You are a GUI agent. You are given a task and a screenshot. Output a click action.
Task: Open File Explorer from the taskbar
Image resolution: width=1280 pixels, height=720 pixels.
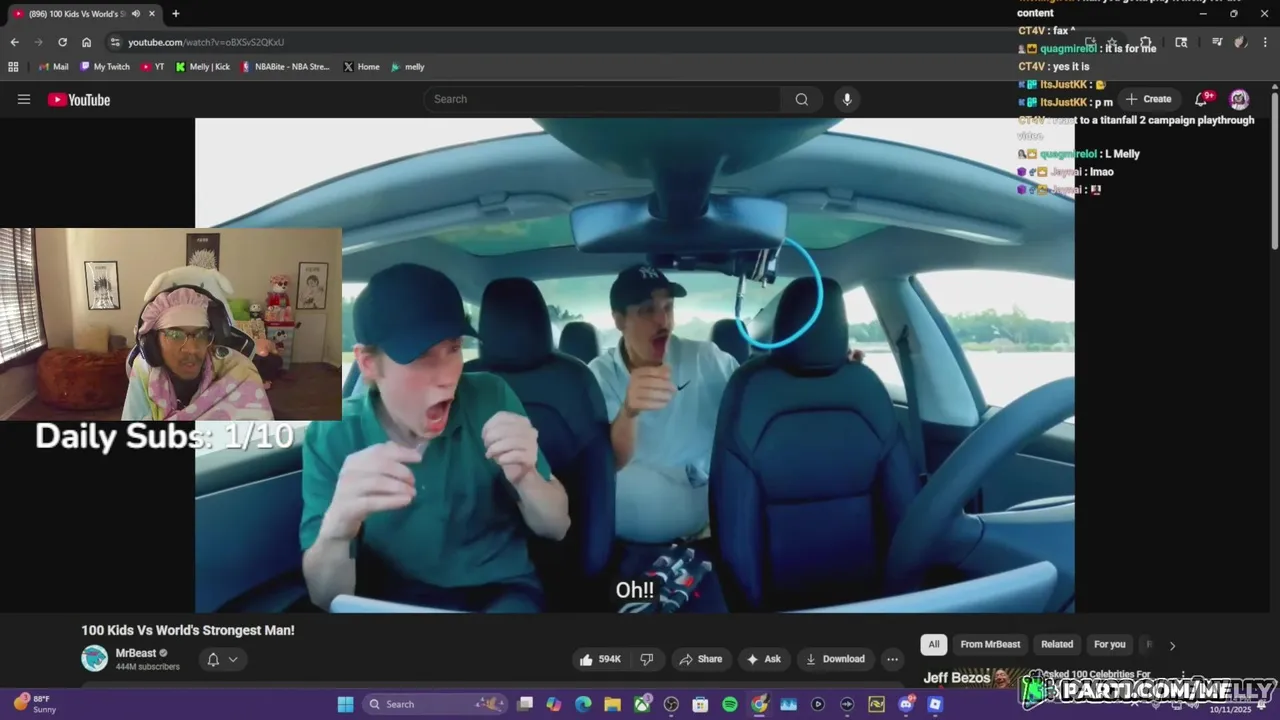[x=612, y=704]
